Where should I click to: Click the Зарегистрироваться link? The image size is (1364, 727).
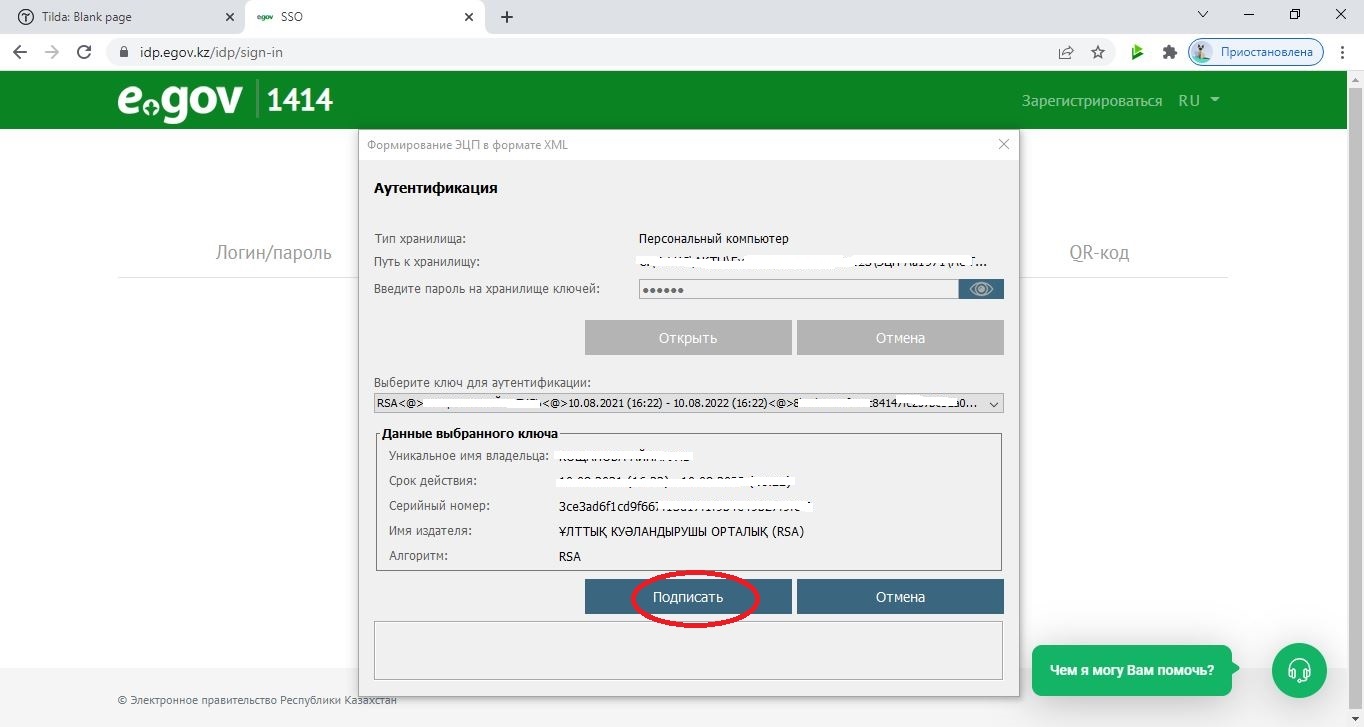[x=1092, y=101]
